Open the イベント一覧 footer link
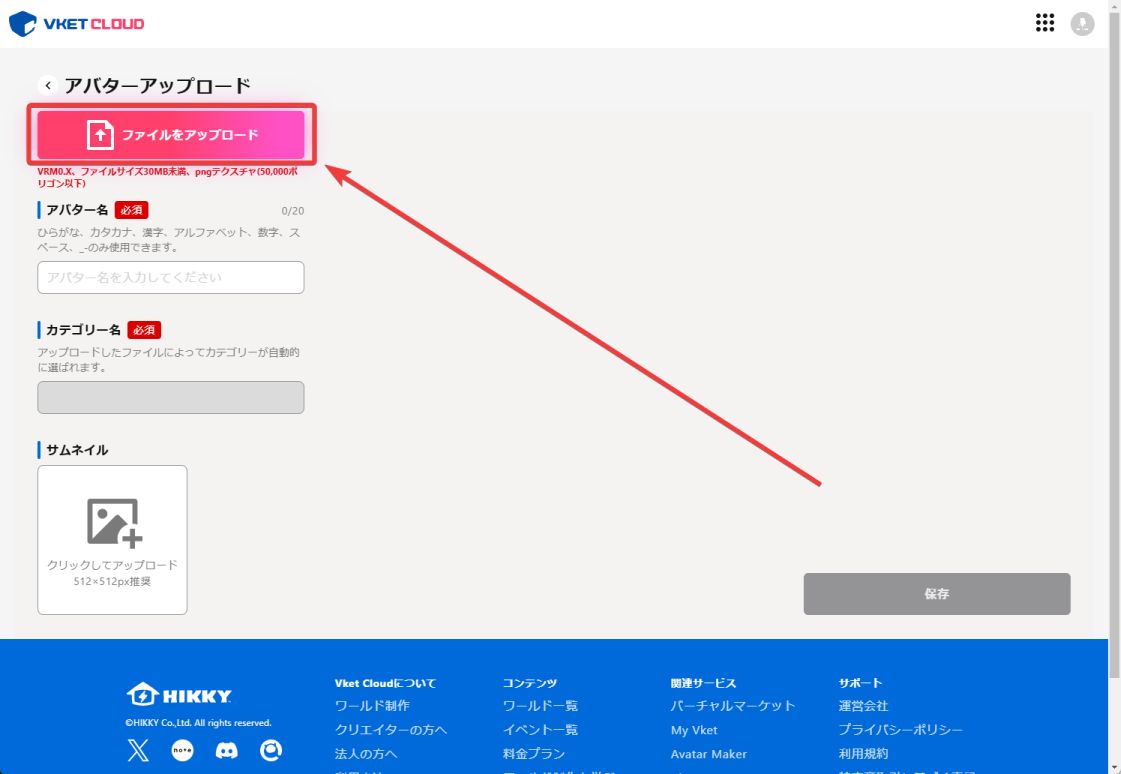Image resolution: width=1121 pixels, height=774 pixels. coord(540,730)
